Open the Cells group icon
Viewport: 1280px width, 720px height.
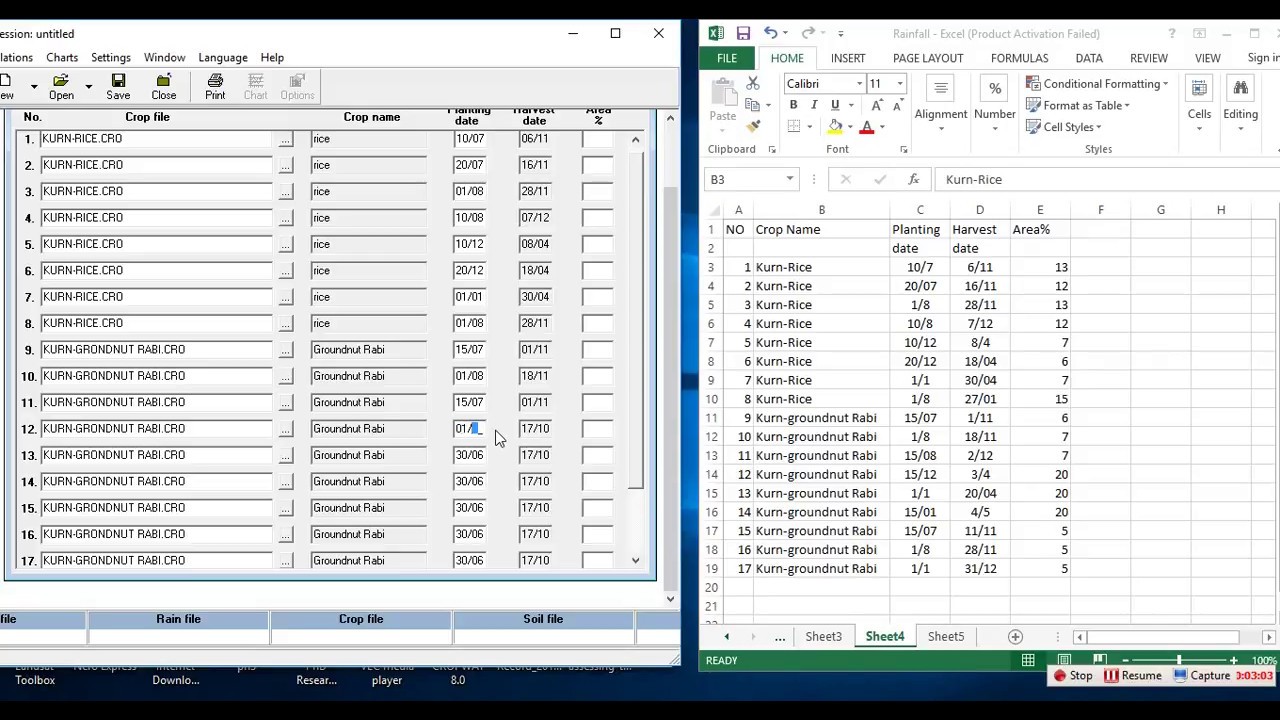1199,89
